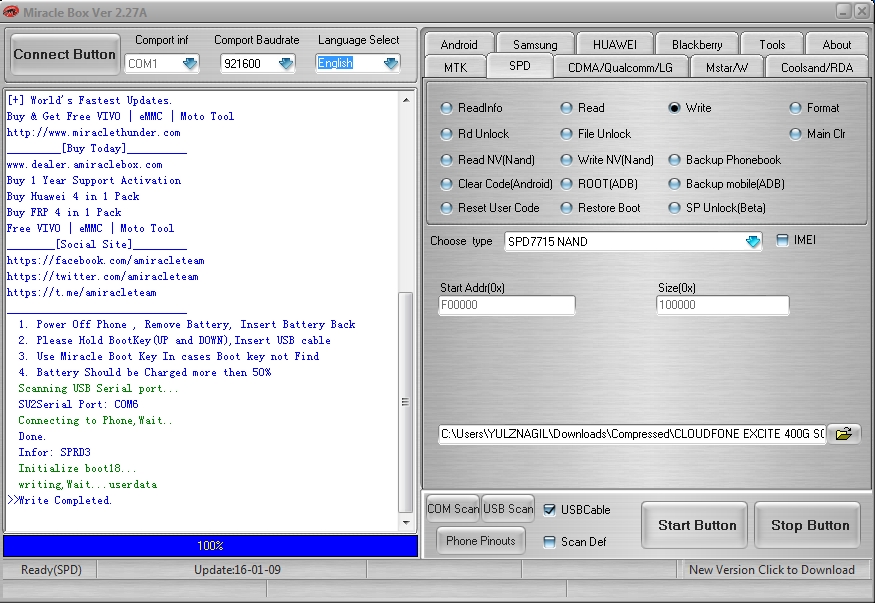
Task: Click the >>Write Completed. log line
Action: [60, 500]
